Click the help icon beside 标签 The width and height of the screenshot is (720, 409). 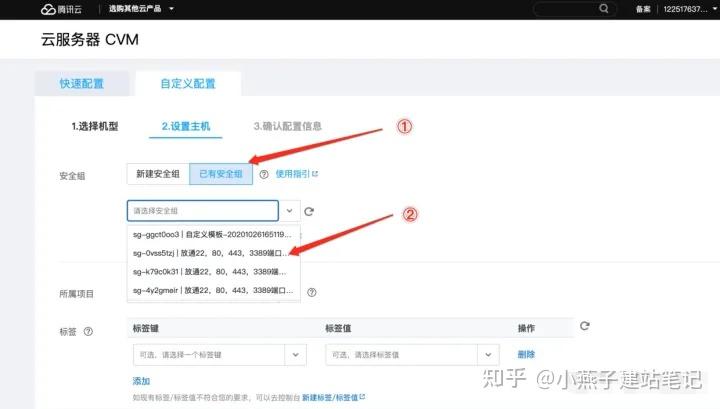tap(88, 331)
